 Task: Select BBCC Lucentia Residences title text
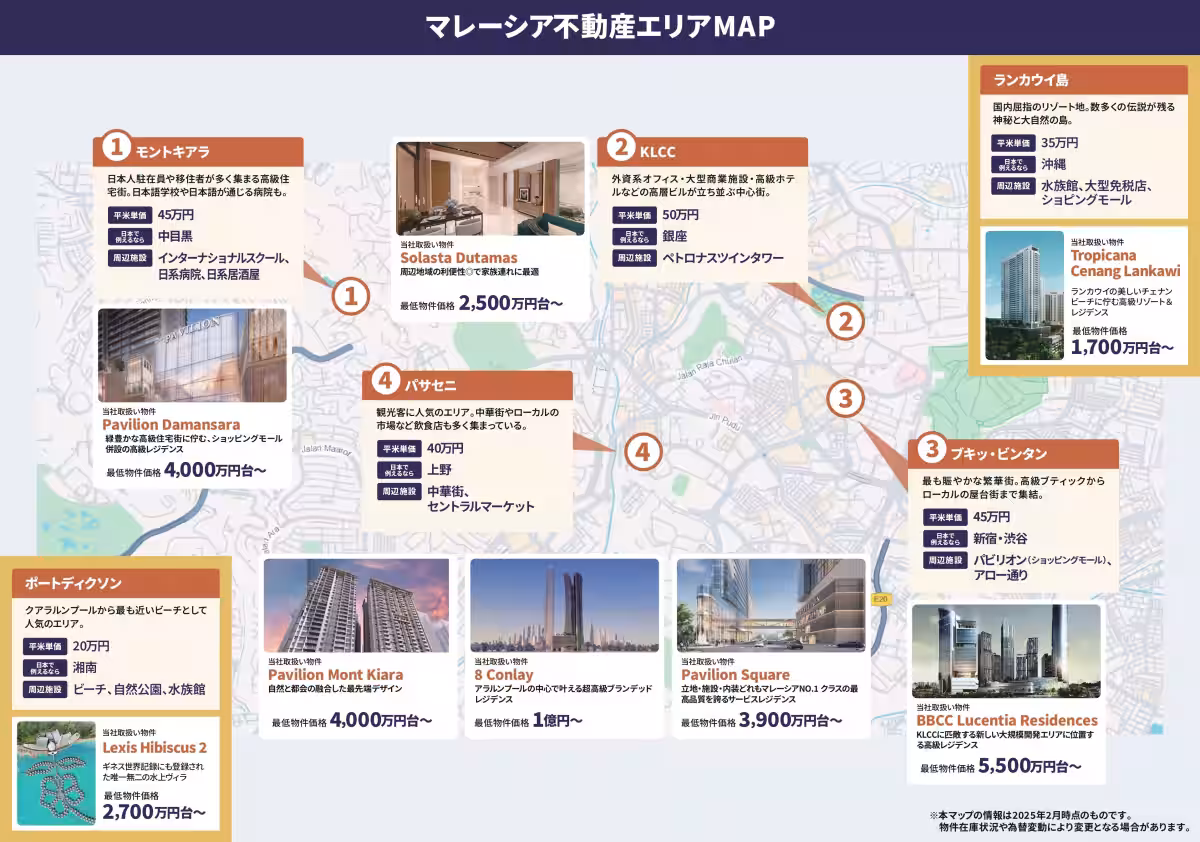coord(1006,720)
